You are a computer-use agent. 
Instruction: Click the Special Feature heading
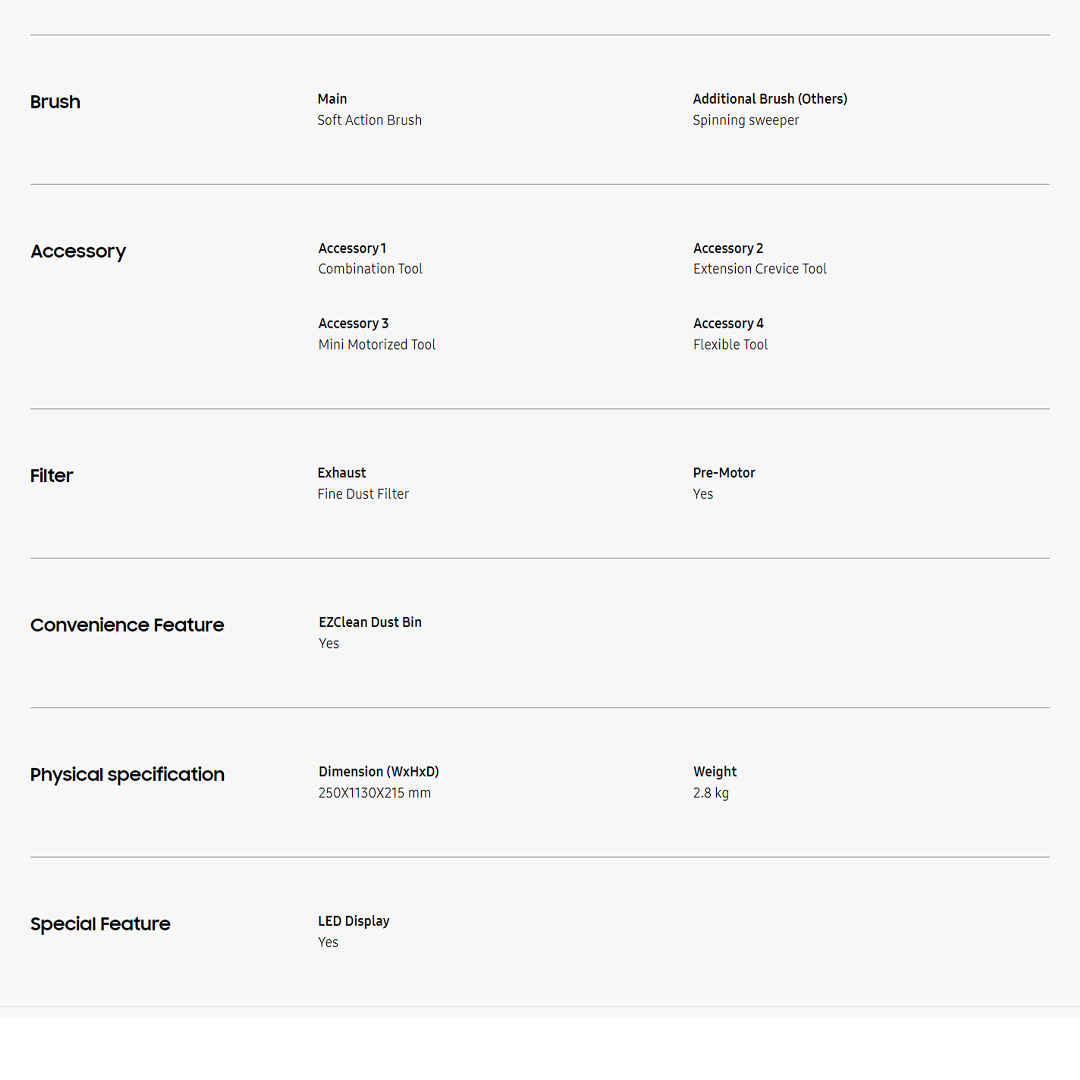100,925
